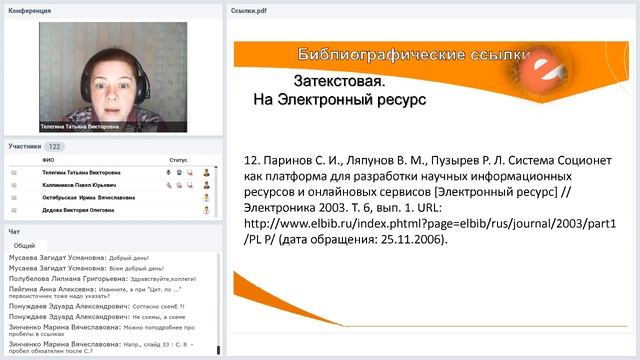This screenshot has width=640, height=360.
Task: Click chat message "Всем добрый день!"
Action: [136, 269]
